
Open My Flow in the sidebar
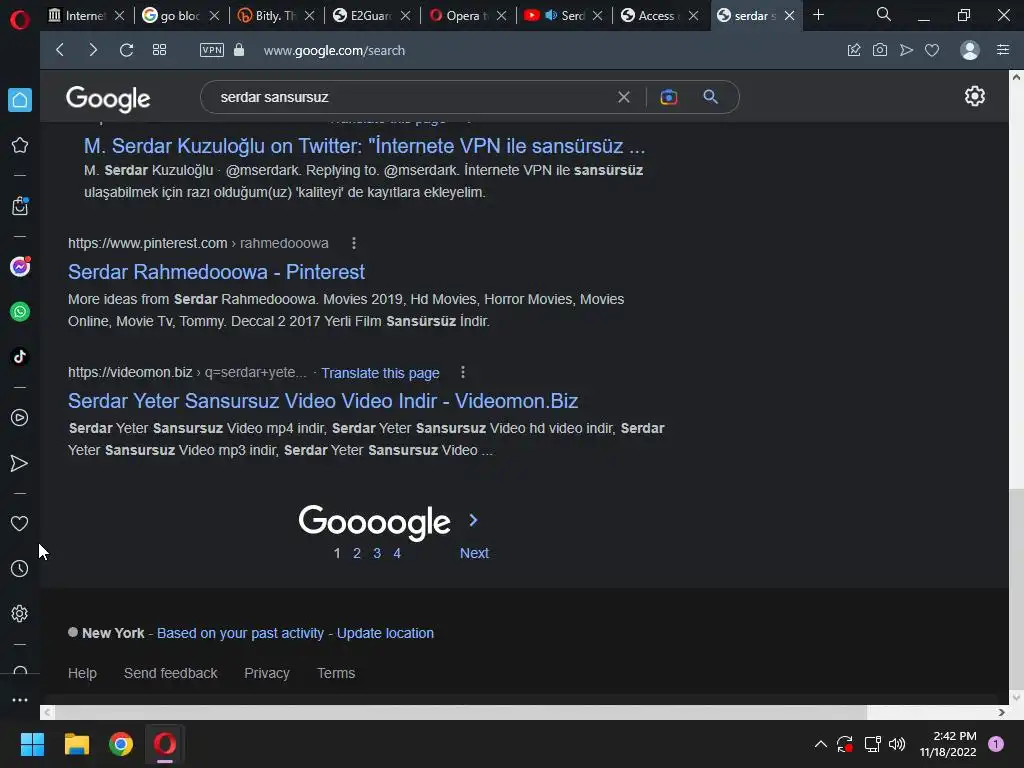tap(20, 463)
